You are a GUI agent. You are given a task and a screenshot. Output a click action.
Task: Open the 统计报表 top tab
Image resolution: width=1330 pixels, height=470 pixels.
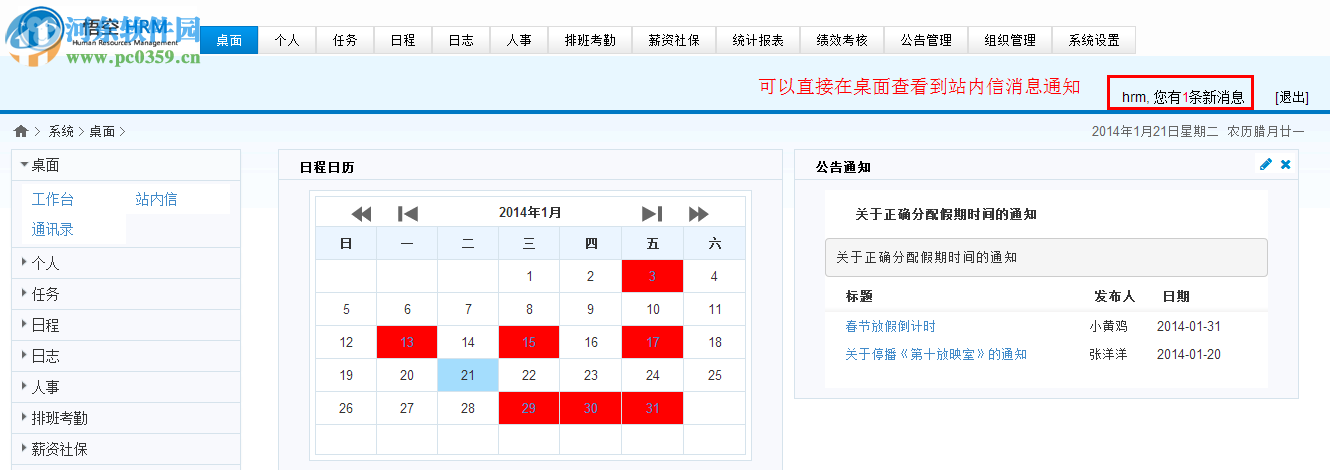coord(758,40)
